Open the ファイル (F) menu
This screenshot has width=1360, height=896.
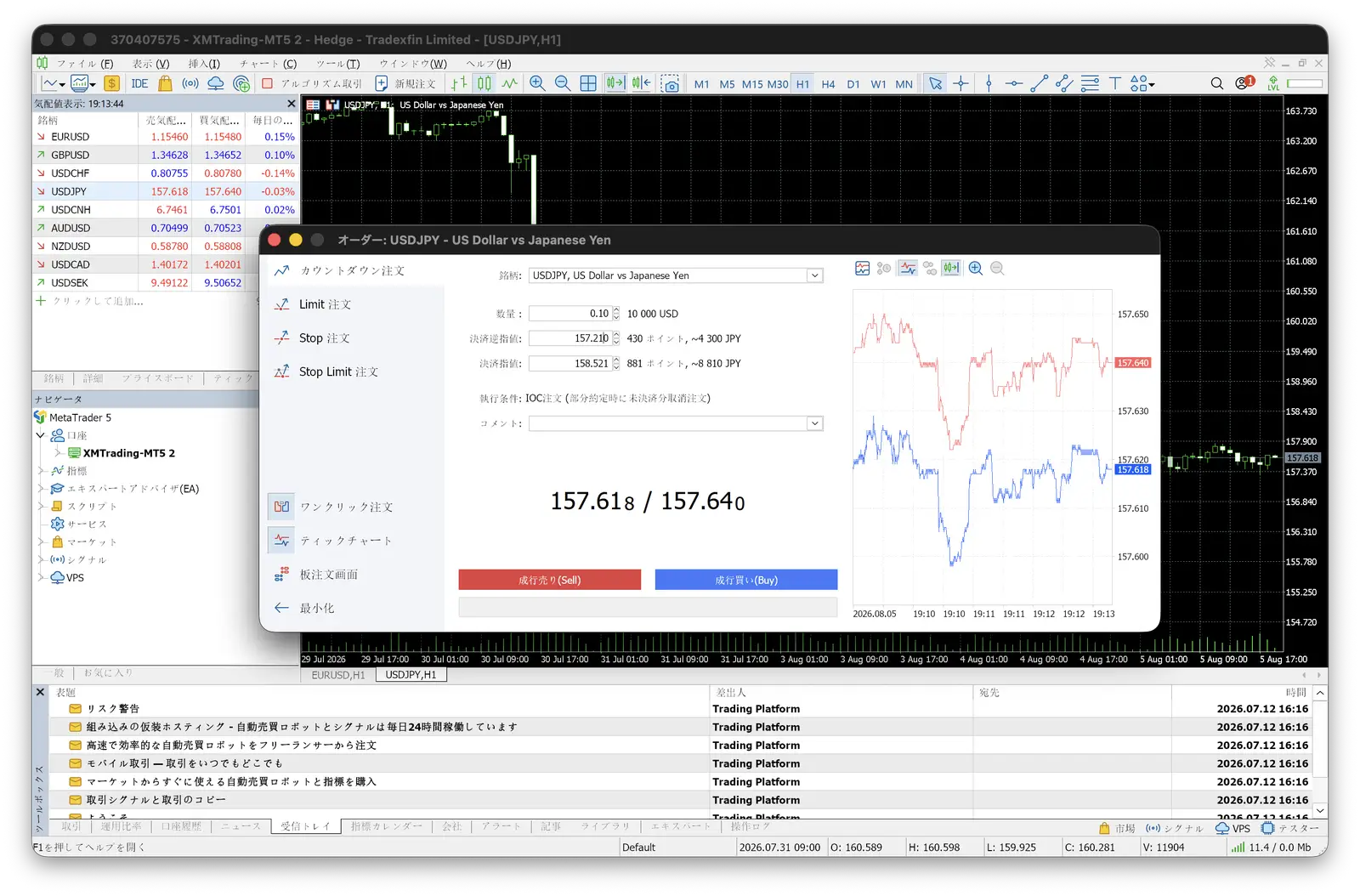(x=85, y=64)
